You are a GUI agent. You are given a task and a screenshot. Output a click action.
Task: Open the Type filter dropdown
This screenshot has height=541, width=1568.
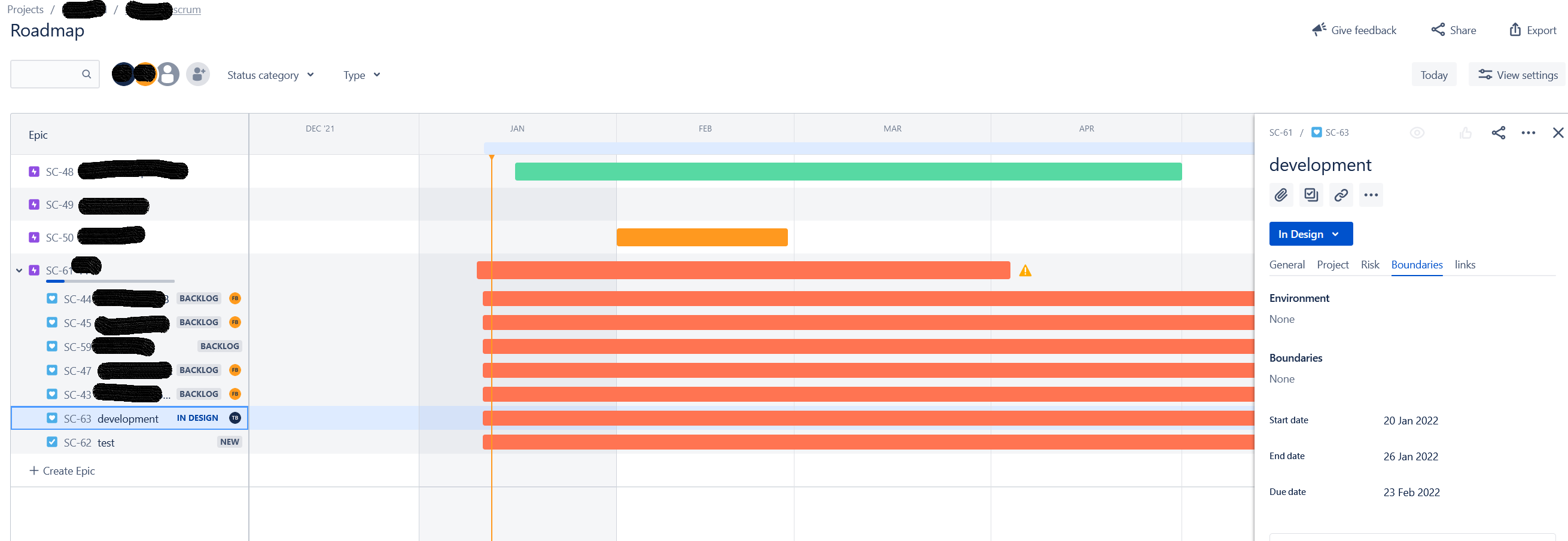click(x=361, y=75)
